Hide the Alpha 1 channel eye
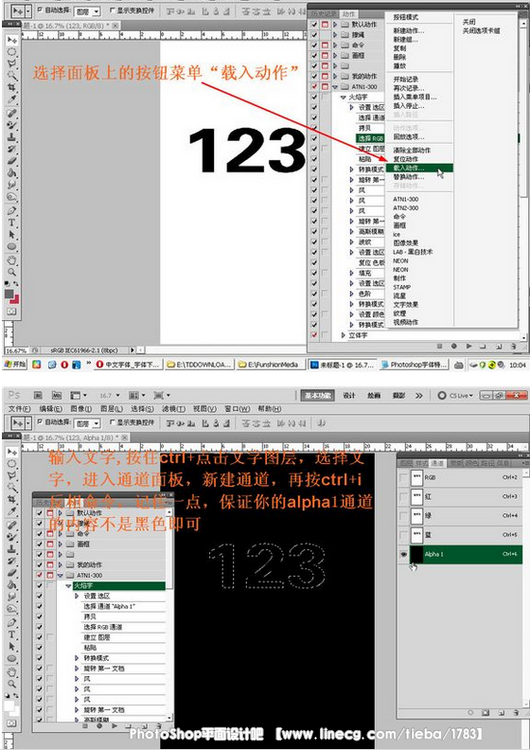This screenshot has width=530, height=750. (404, 554)
